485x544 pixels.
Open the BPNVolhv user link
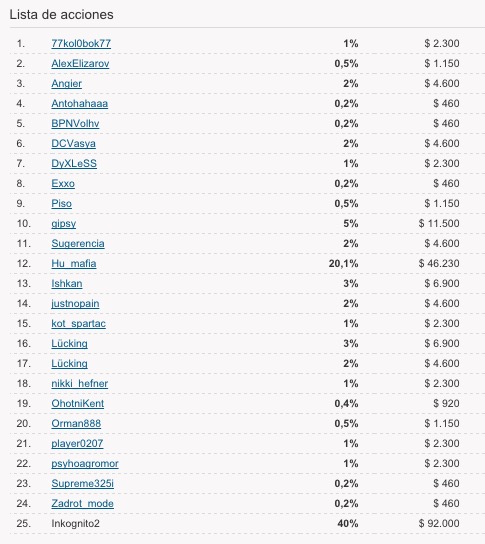[x=75, y=124]
